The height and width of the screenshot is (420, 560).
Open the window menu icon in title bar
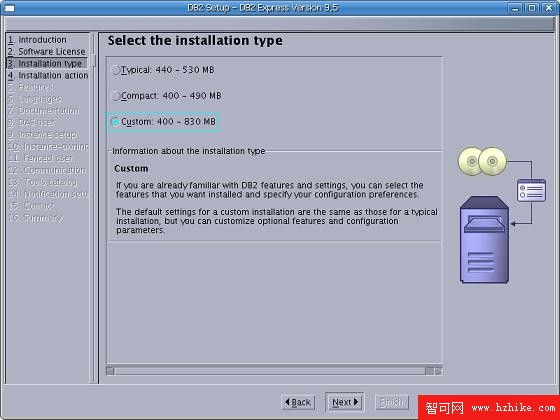click(10, 8)
